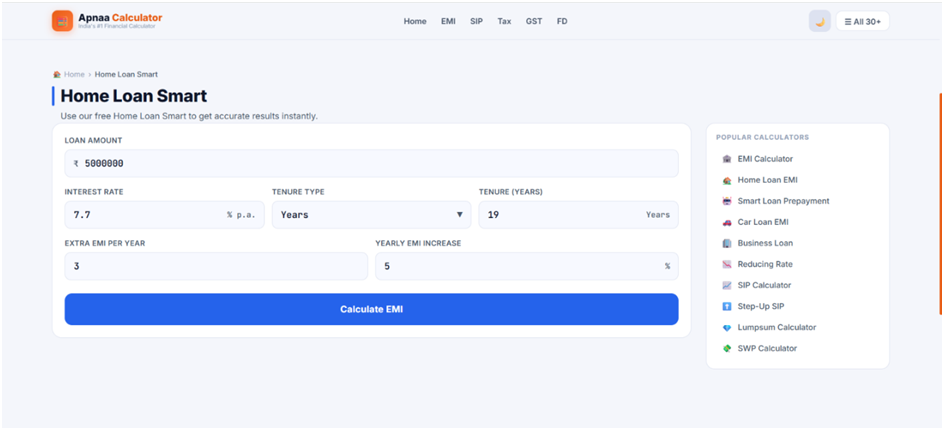Click the house icon in the breadcrumb
The image size is (944, 430).
pyautogui.click(x=57, y=74)
